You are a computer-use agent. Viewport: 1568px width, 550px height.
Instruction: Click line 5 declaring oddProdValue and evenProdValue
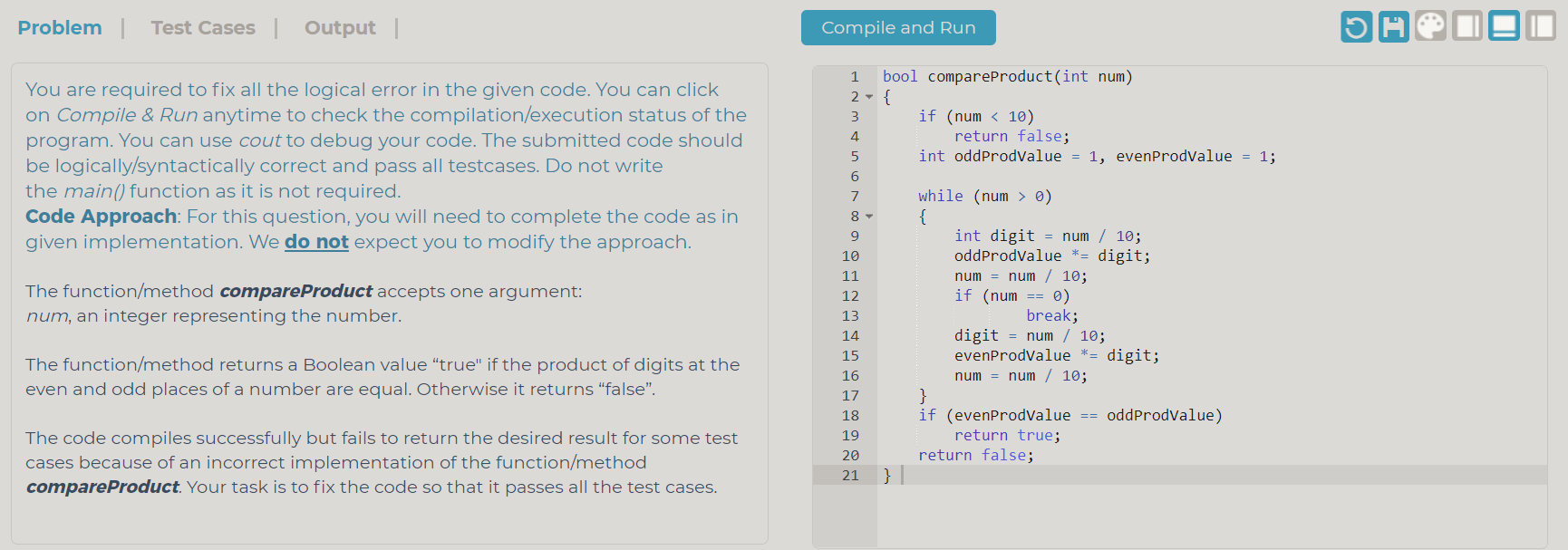[1097, 157]
